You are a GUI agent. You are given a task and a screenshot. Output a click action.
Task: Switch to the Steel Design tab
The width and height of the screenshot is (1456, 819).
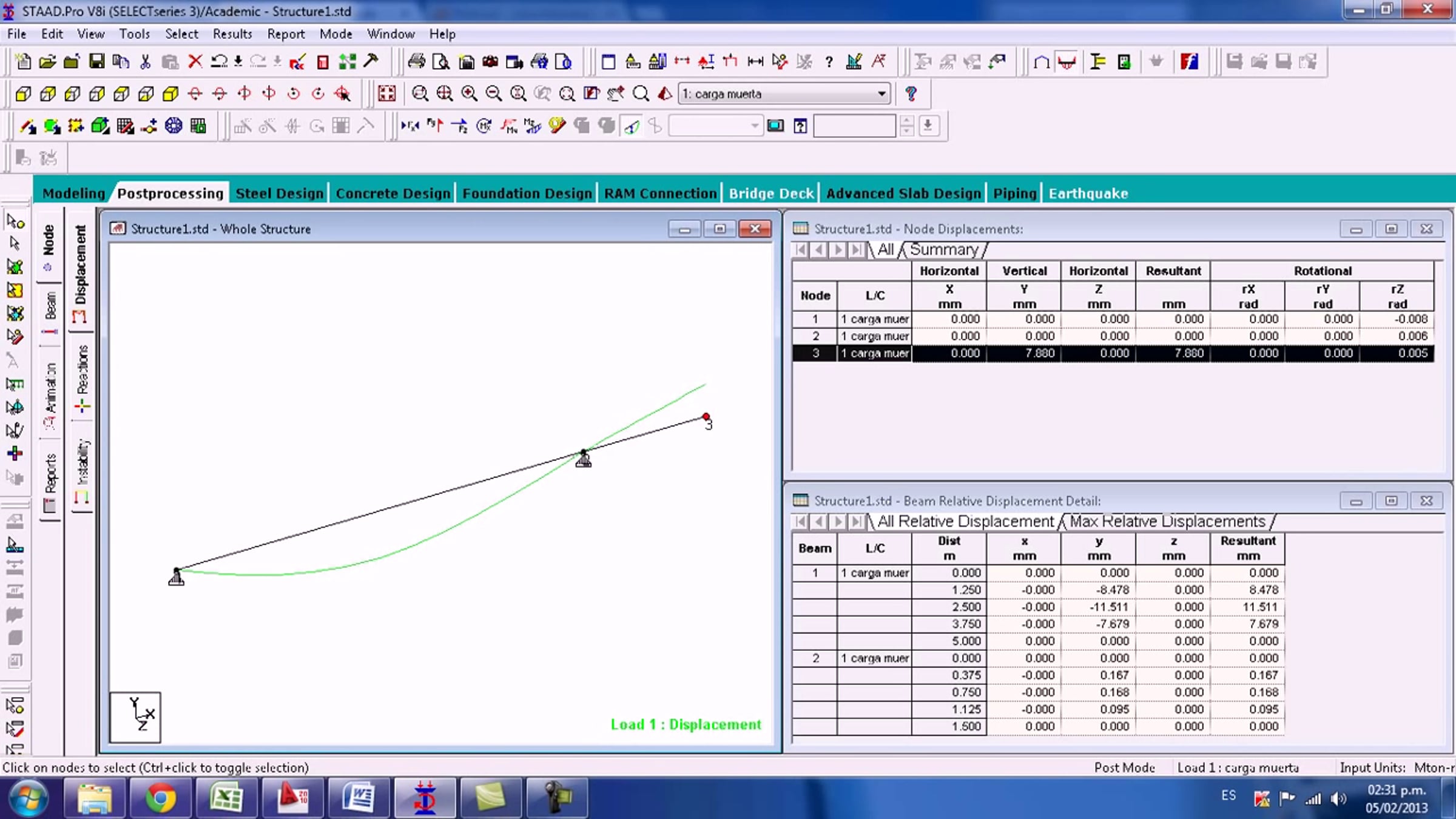tap(279, 194)
